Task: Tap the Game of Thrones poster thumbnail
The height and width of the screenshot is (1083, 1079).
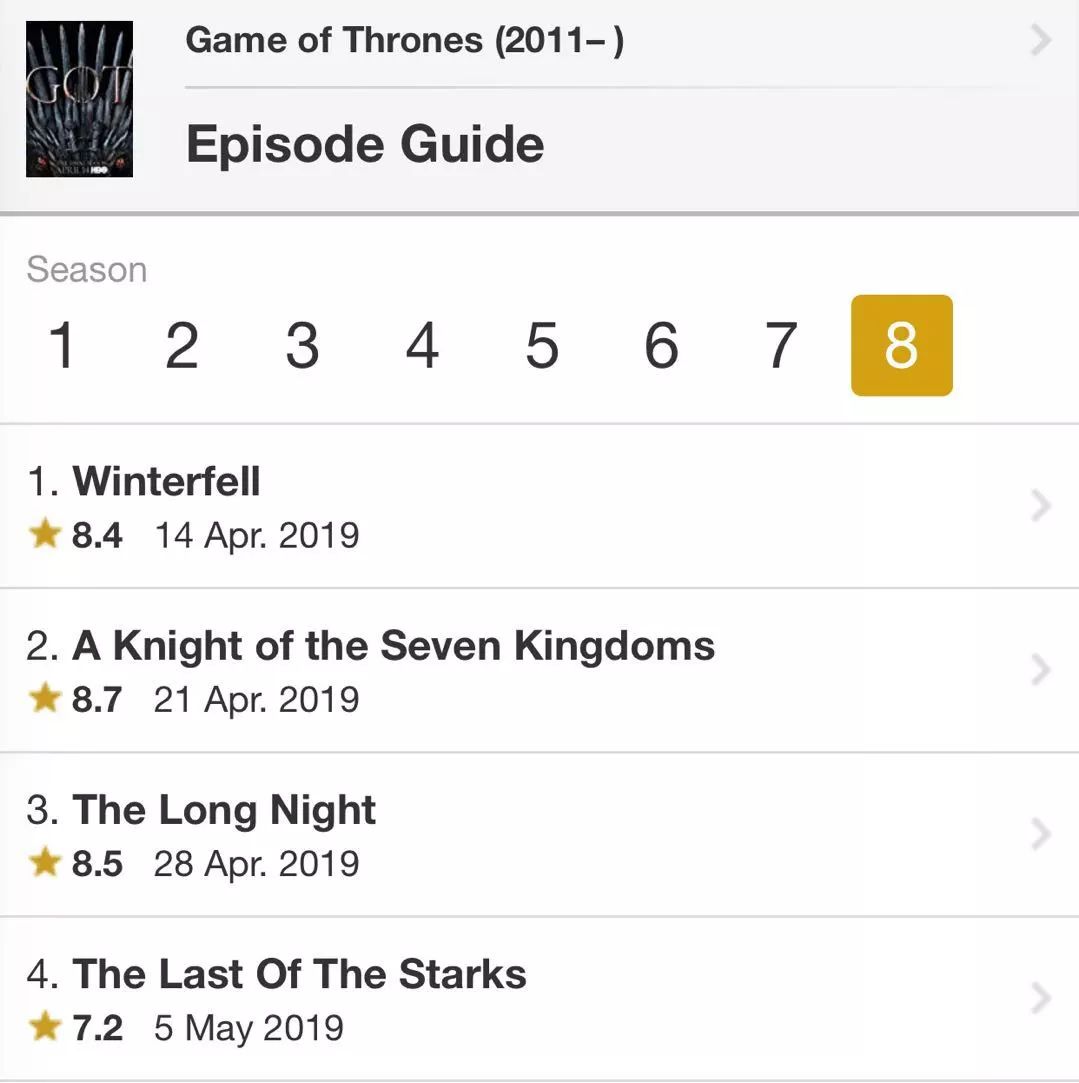Action: [79, 99]
